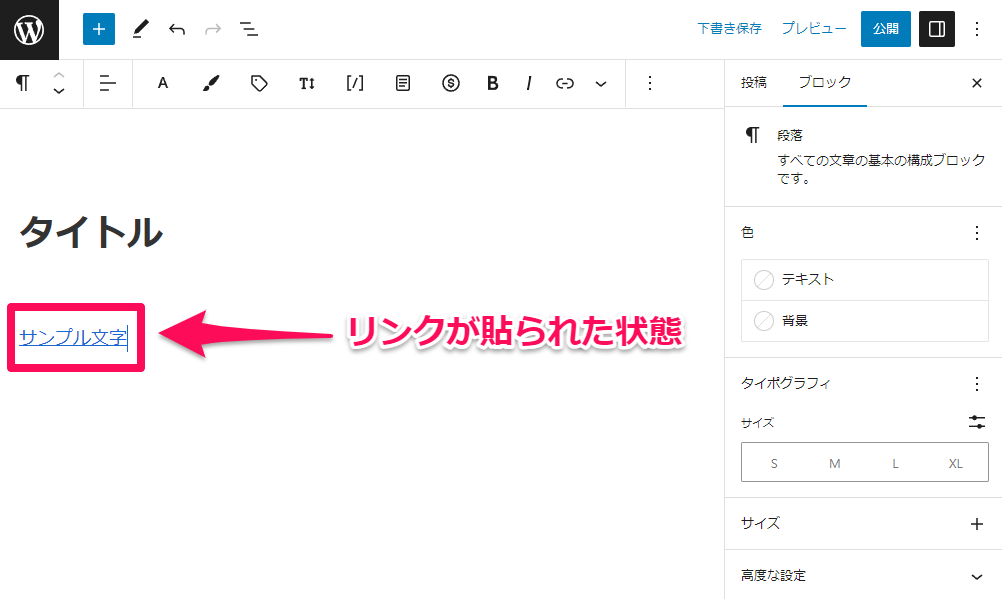This screenshot has height=599, width=1002.
Task: Select the ブロック tab
Action: click(x=824, y=83)
